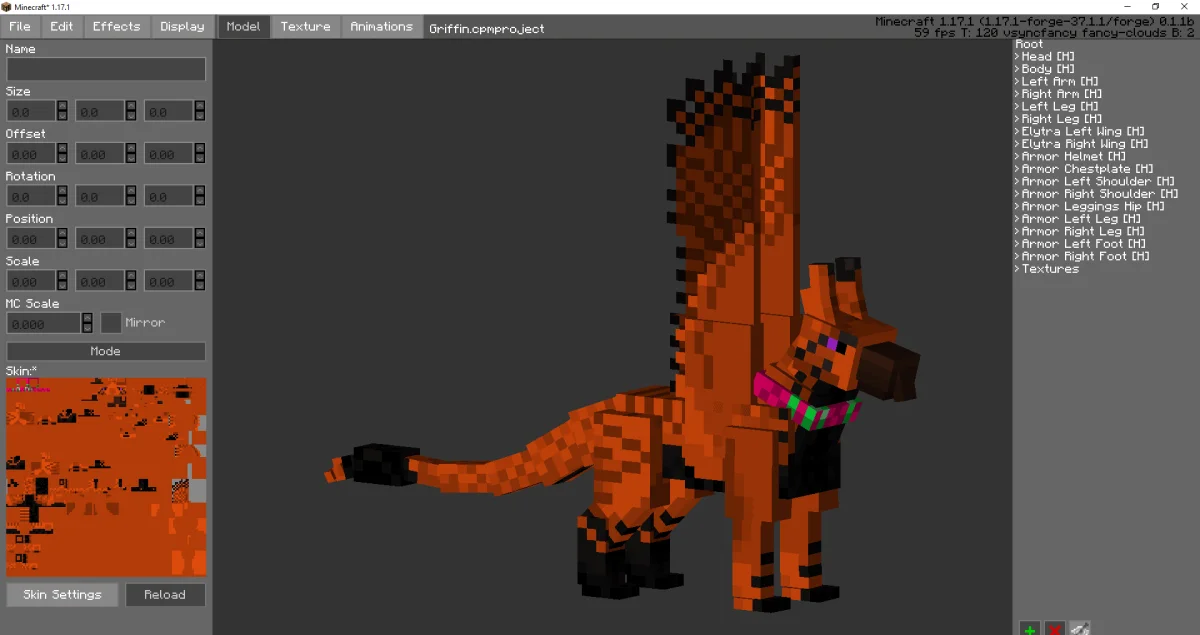Click the Size Y input field
This screenshot has height=635, width=1200.
(x=100, y=112)
